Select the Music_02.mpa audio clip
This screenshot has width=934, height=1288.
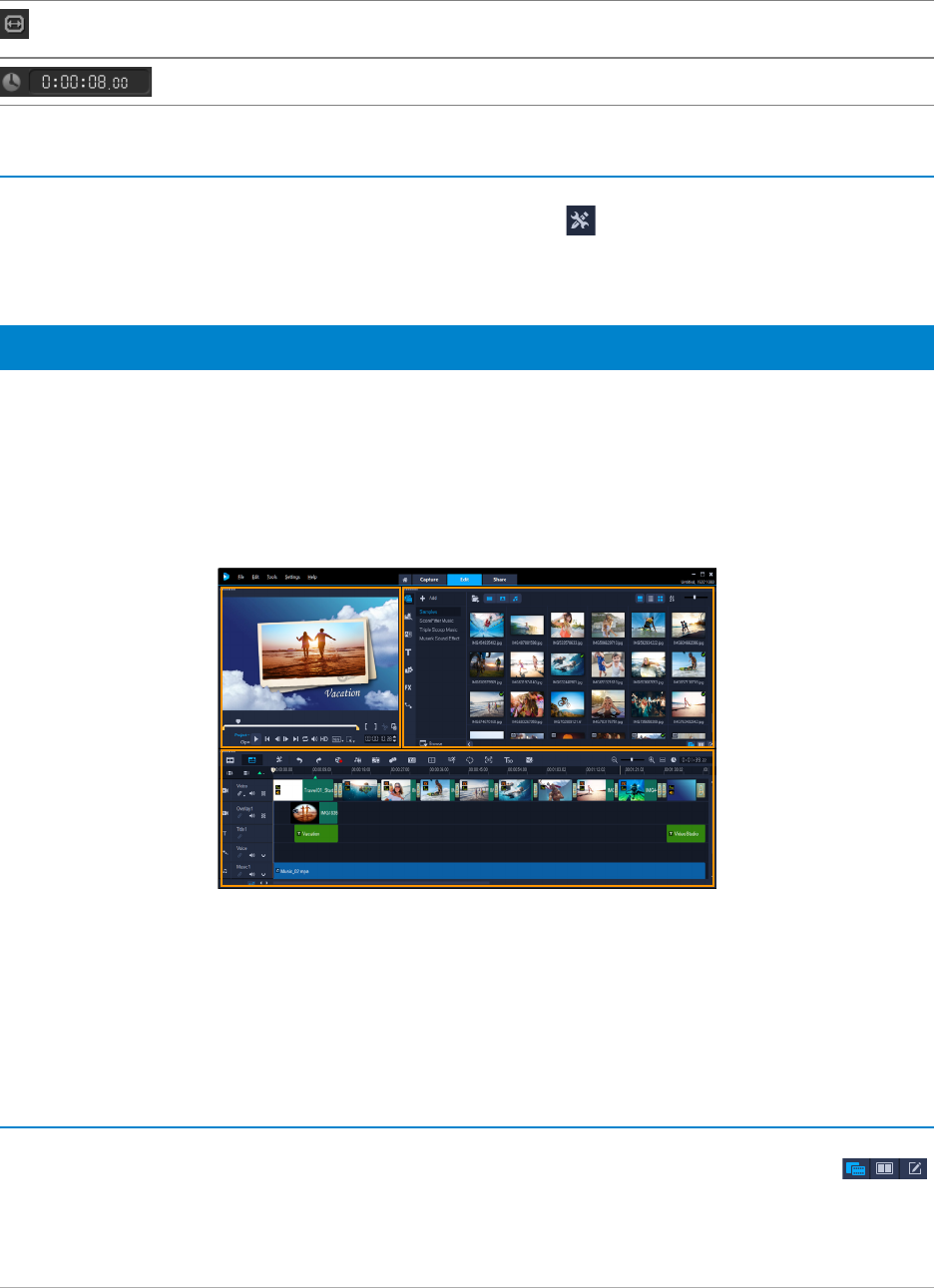coord(489,871)
